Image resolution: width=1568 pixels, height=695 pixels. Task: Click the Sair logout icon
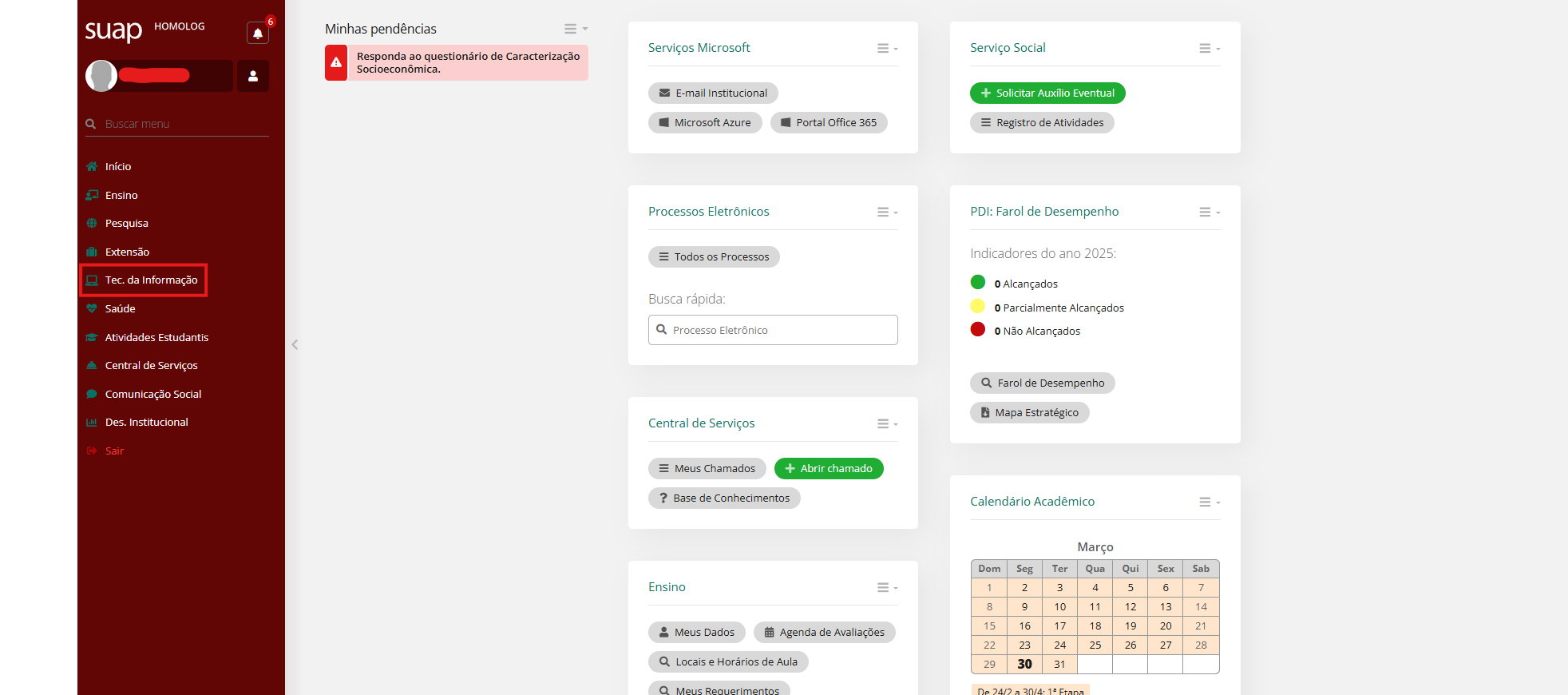(92, 451)
